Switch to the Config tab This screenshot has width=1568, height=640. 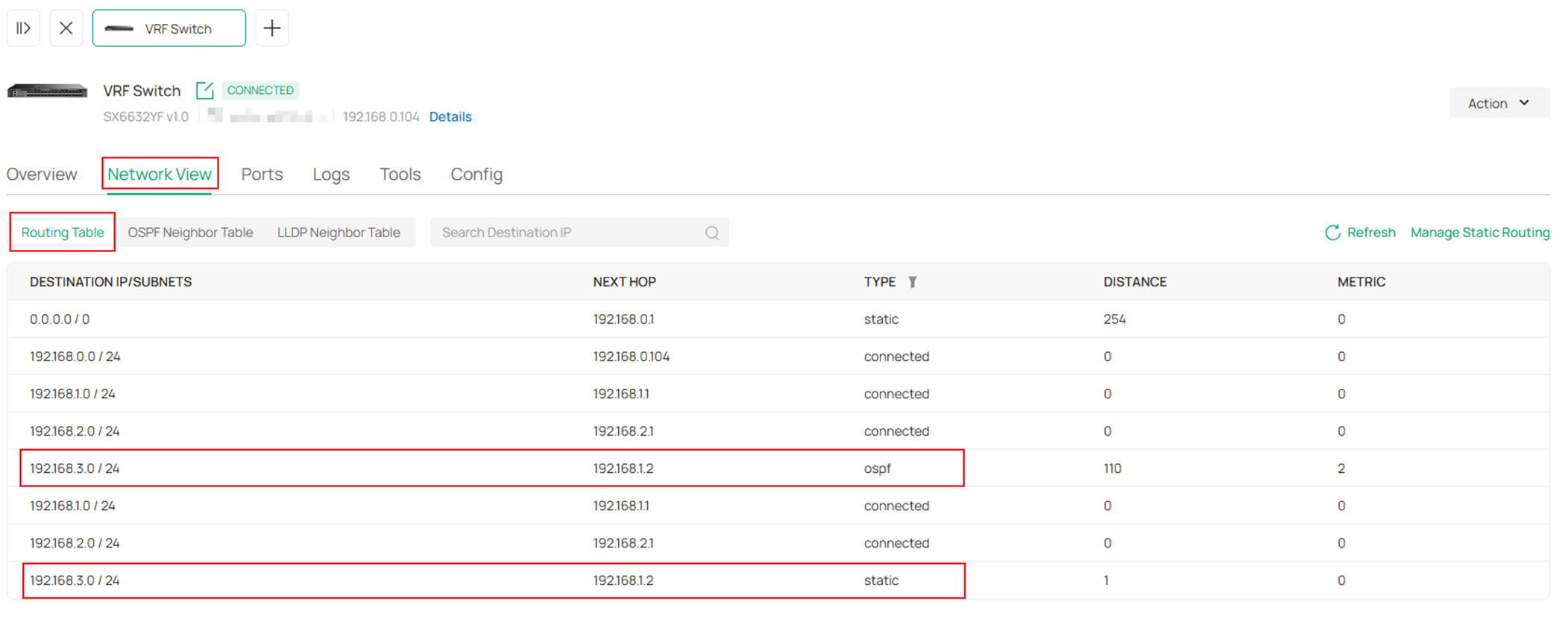click(476, 174)
